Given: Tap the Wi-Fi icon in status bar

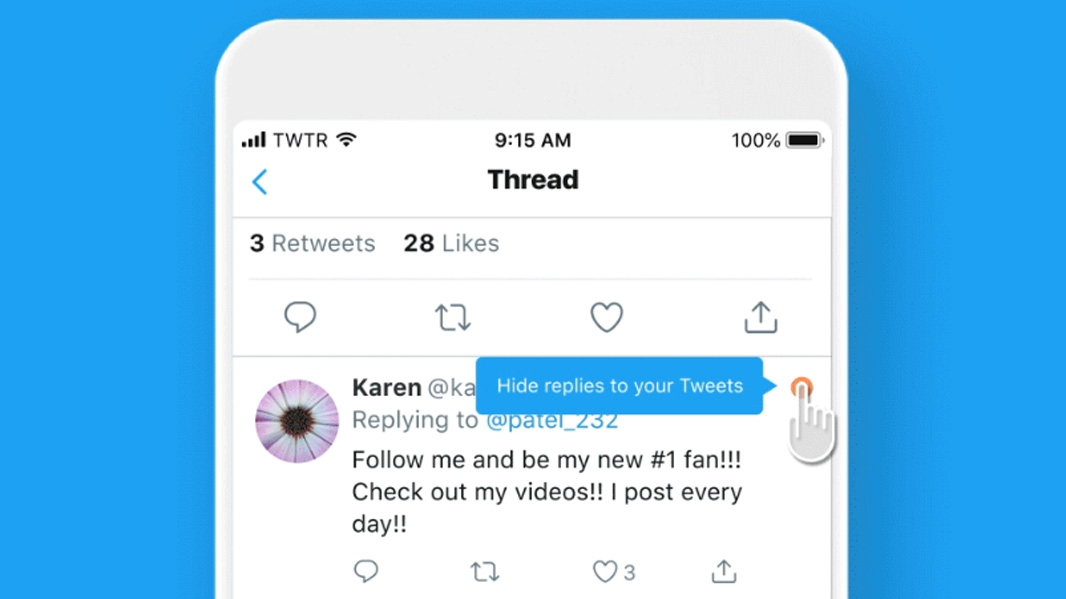Looking at the screenshot, I should [x=346, y=140].
